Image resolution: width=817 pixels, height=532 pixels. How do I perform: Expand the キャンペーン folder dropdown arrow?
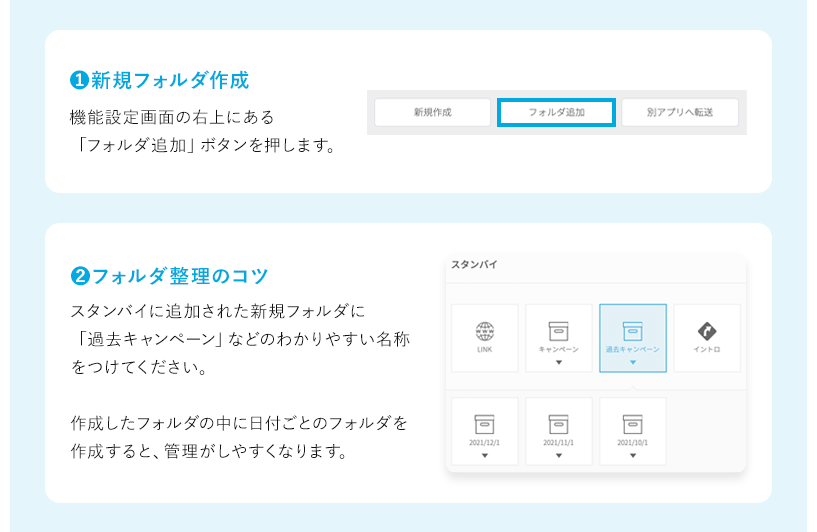[x=559, y=362]
